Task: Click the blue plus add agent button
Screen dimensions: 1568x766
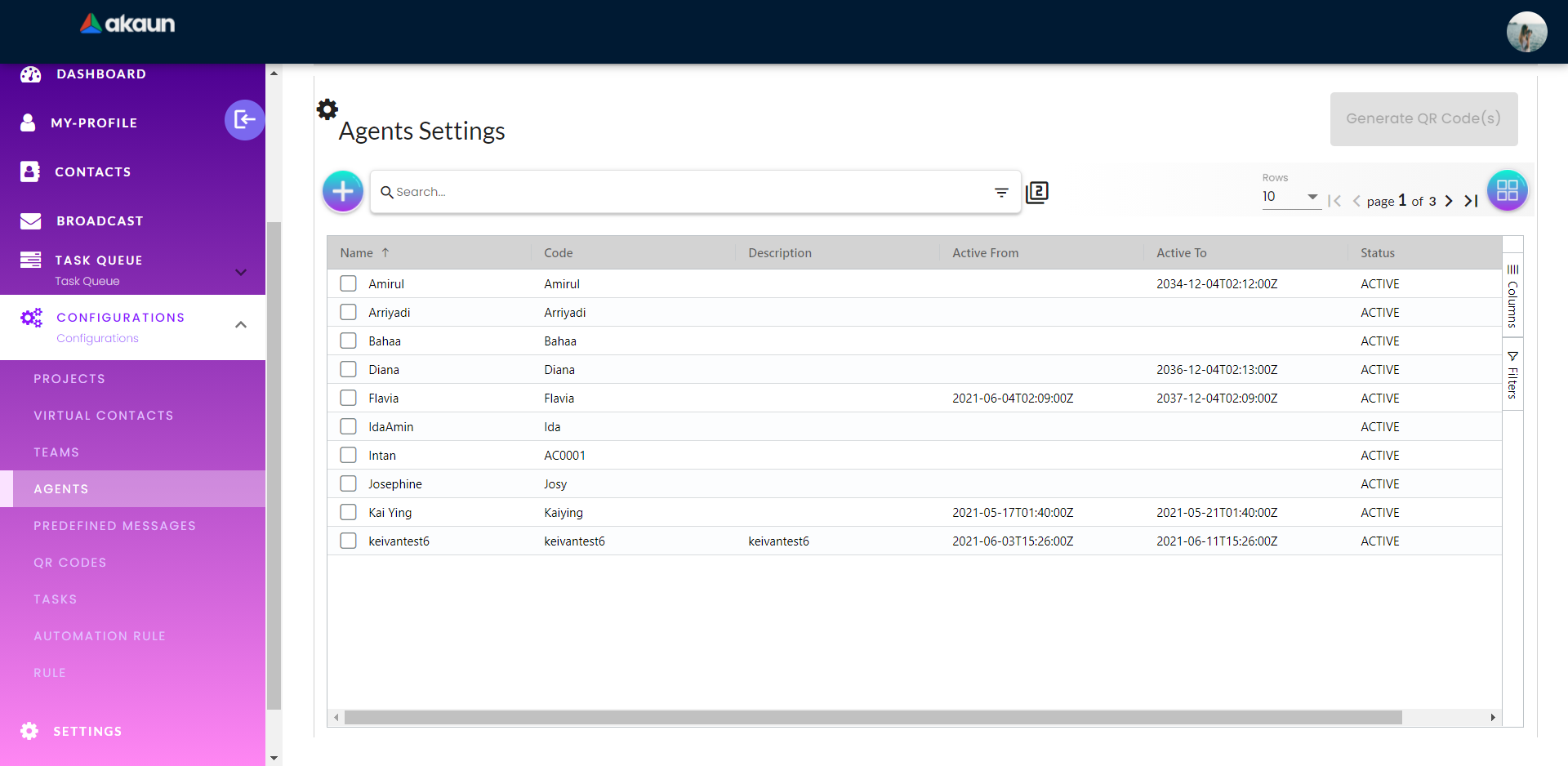Action: click(343, 191)
